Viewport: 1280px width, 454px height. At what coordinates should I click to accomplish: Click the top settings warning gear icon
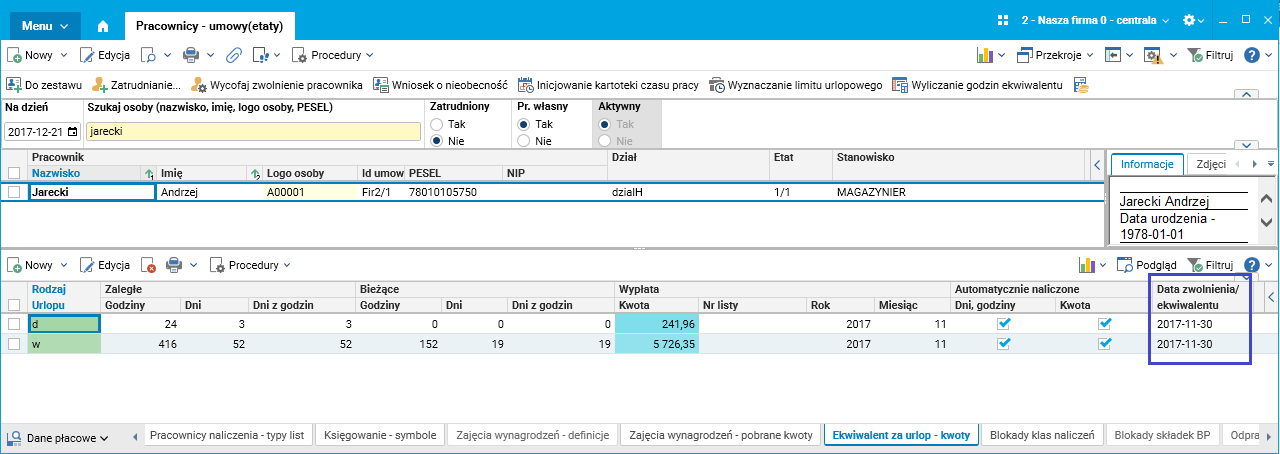coord(1152,55)
